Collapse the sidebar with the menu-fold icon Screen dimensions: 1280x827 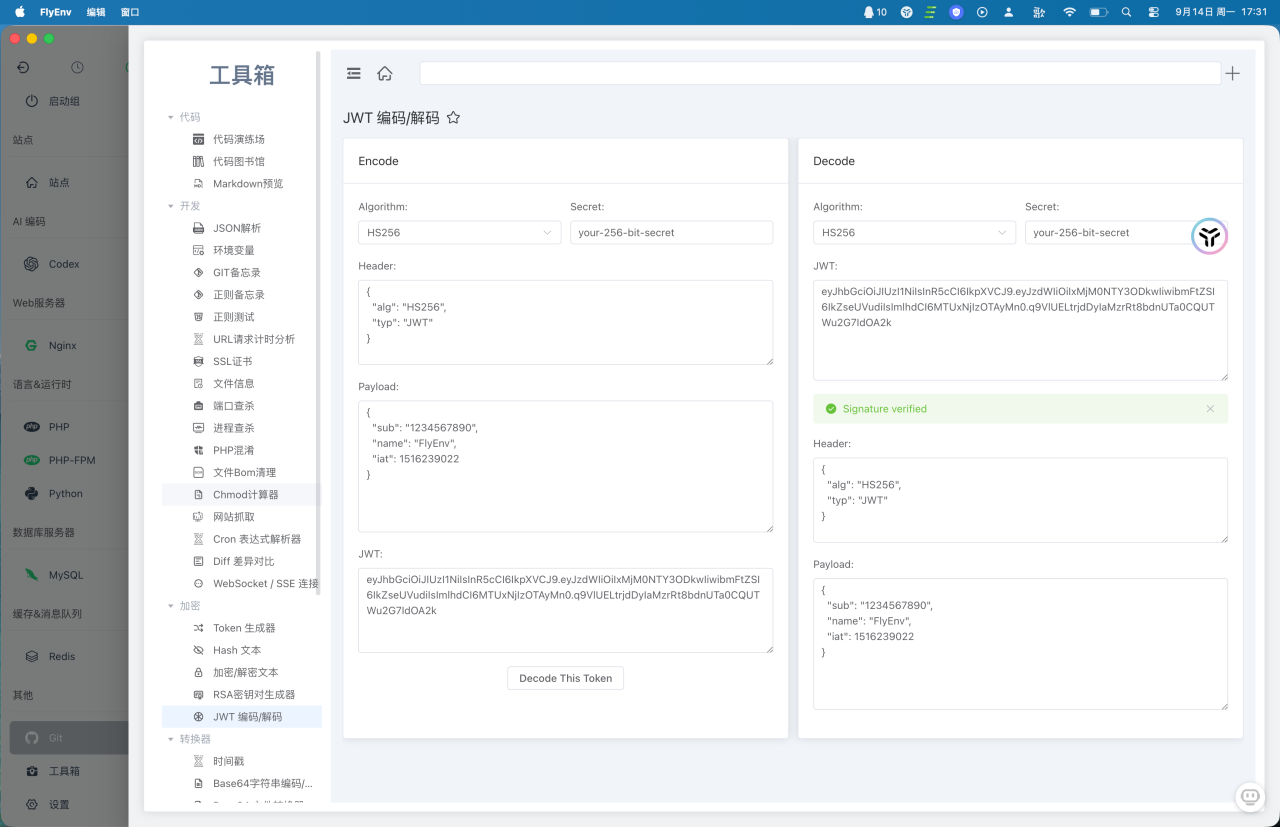pos(354,73)
